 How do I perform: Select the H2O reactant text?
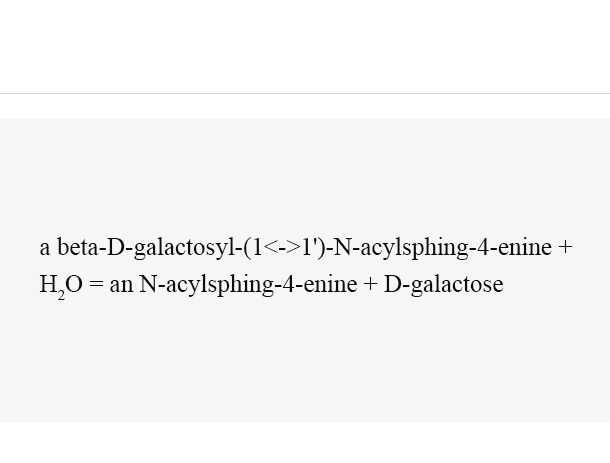point(61,286)
